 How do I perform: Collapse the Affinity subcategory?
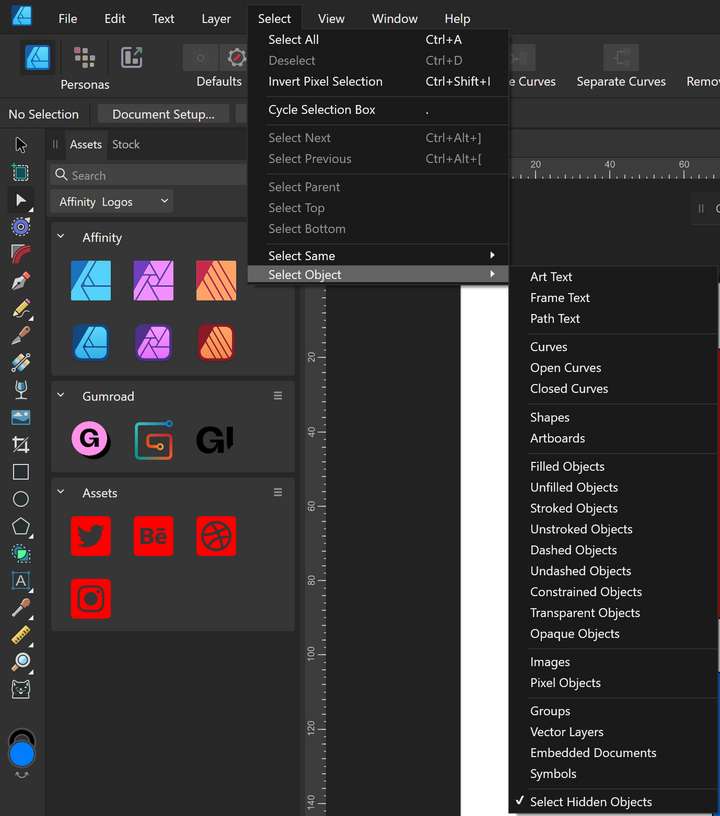point(61,236)
